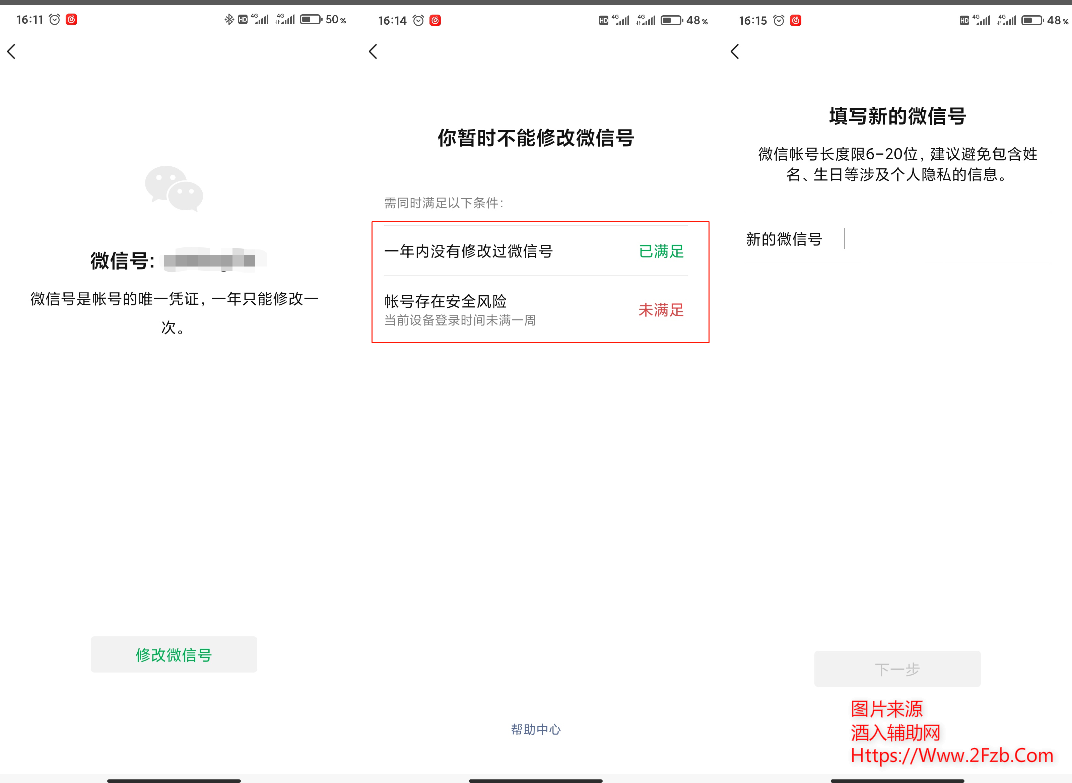Tap the alarm clock icon beside 16:14
Screen dimensions: 1072x783
point(418,21)
